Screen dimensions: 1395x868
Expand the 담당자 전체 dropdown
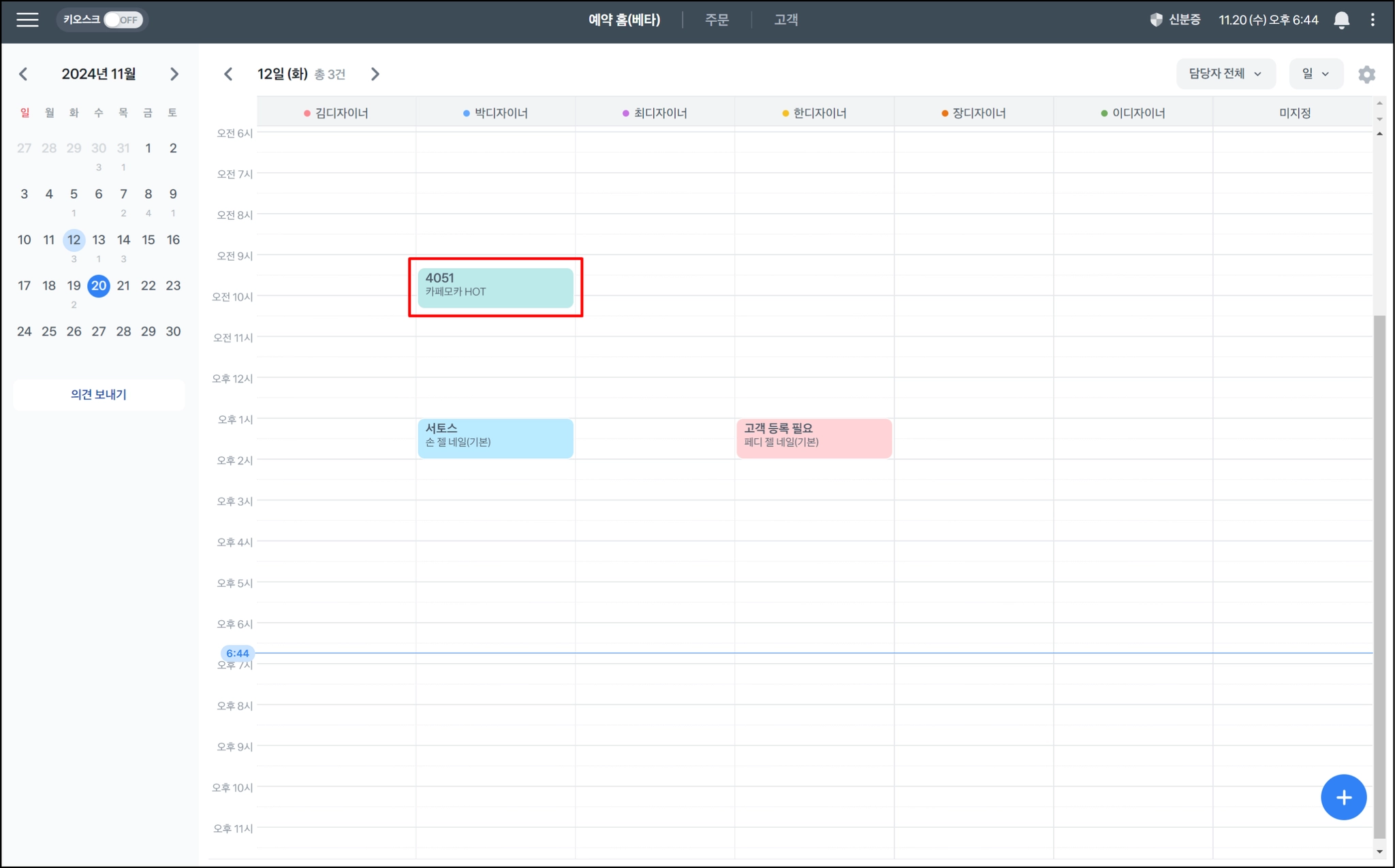[1225, 74]
